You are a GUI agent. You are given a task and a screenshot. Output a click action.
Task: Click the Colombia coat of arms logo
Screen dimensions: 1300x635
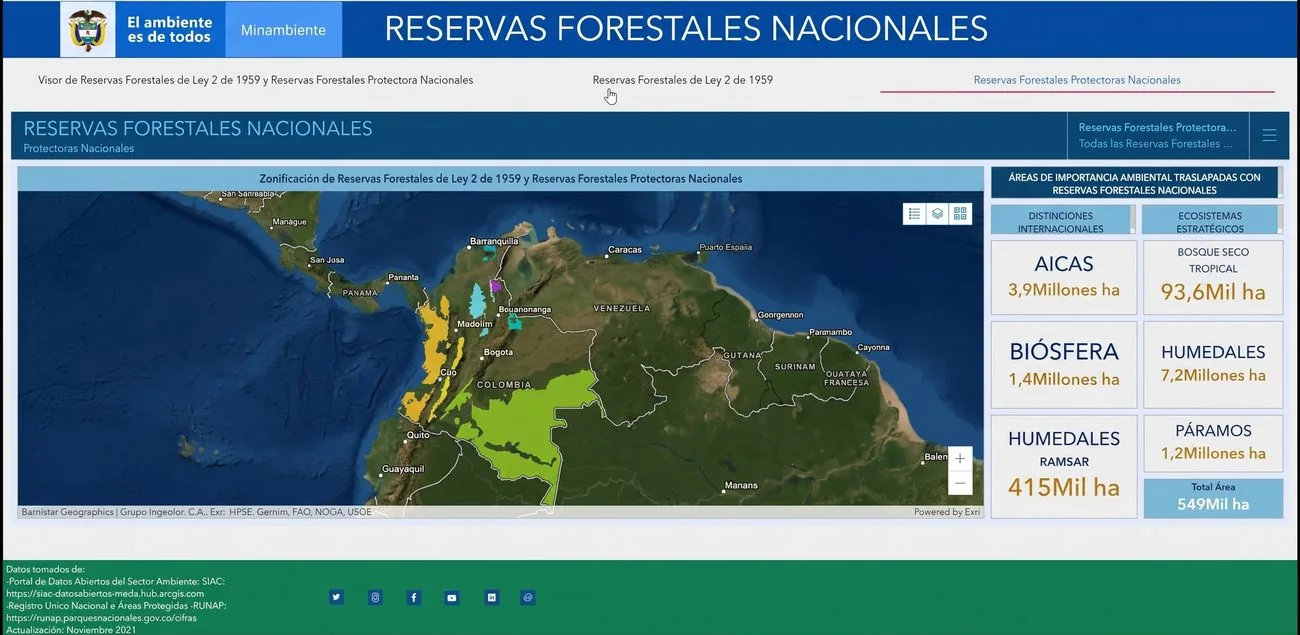pos(87,29)
